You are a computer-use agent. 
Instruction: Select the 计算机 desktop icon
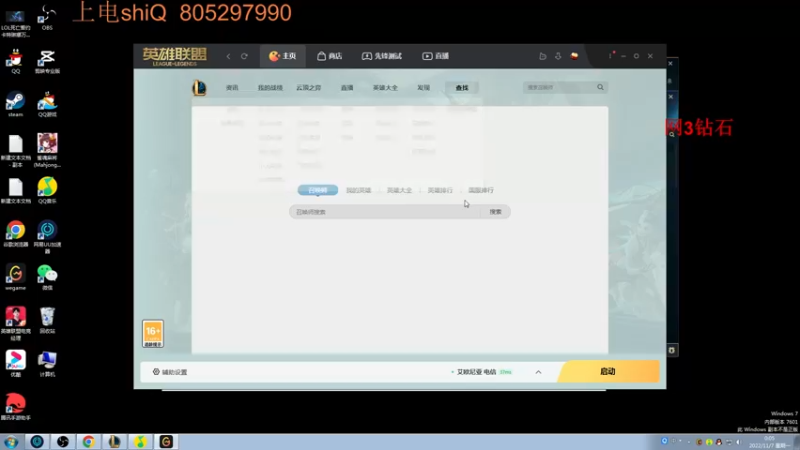[47, 364]
